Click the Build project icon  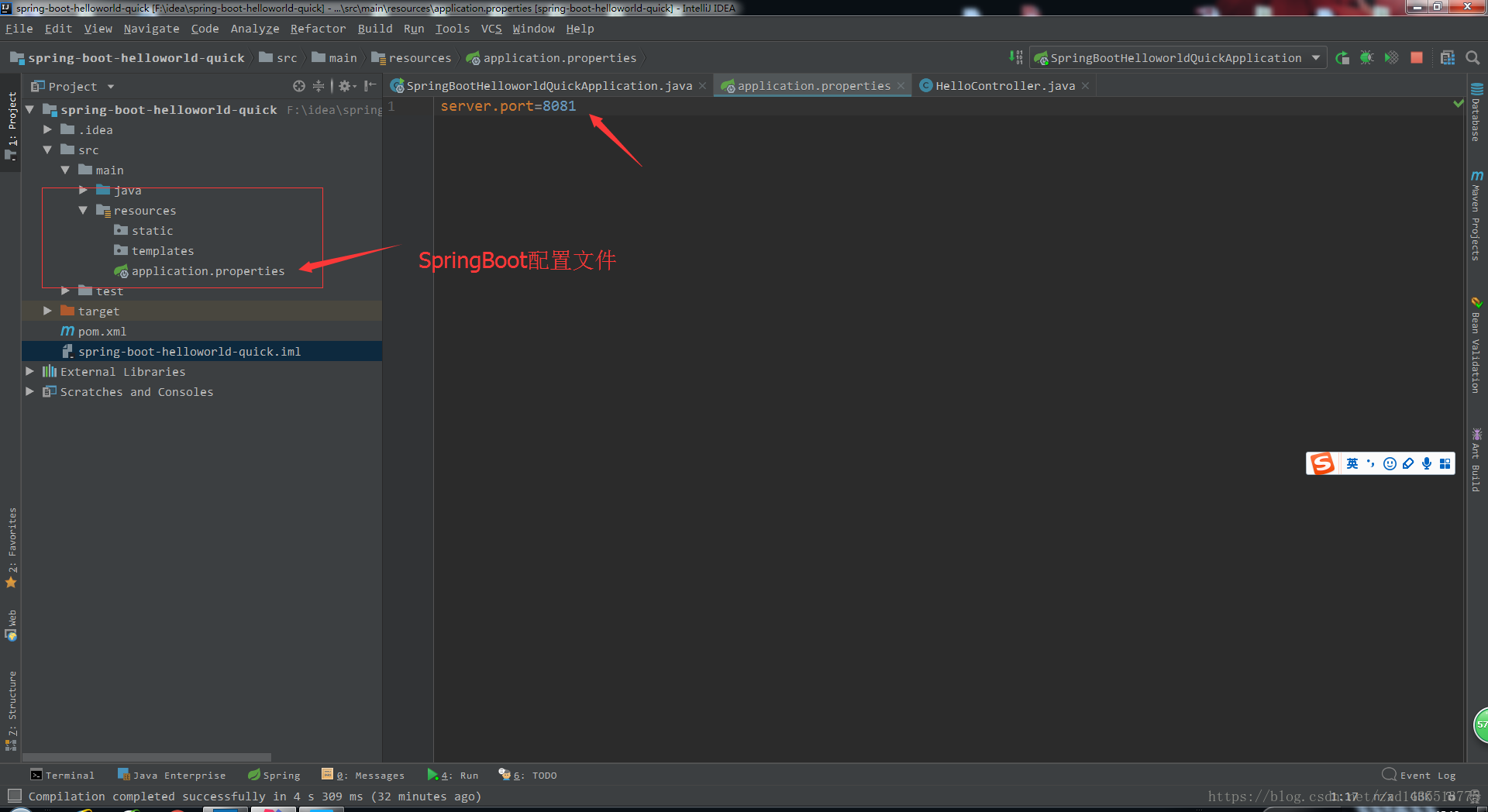(1016, 58)
